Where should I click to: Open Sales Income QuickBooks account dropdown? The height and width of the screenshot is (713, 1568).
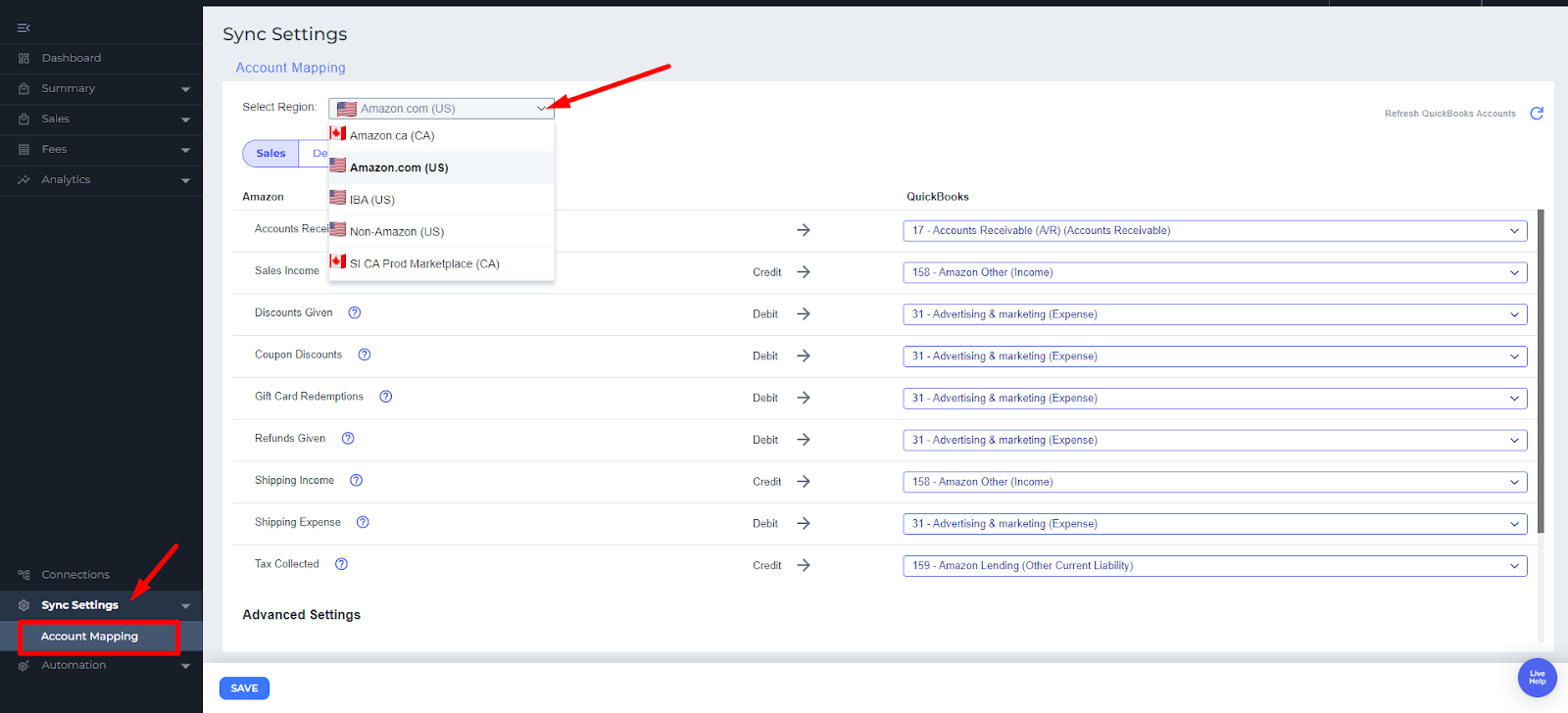pyautogui.click(x=1215, y=272)
